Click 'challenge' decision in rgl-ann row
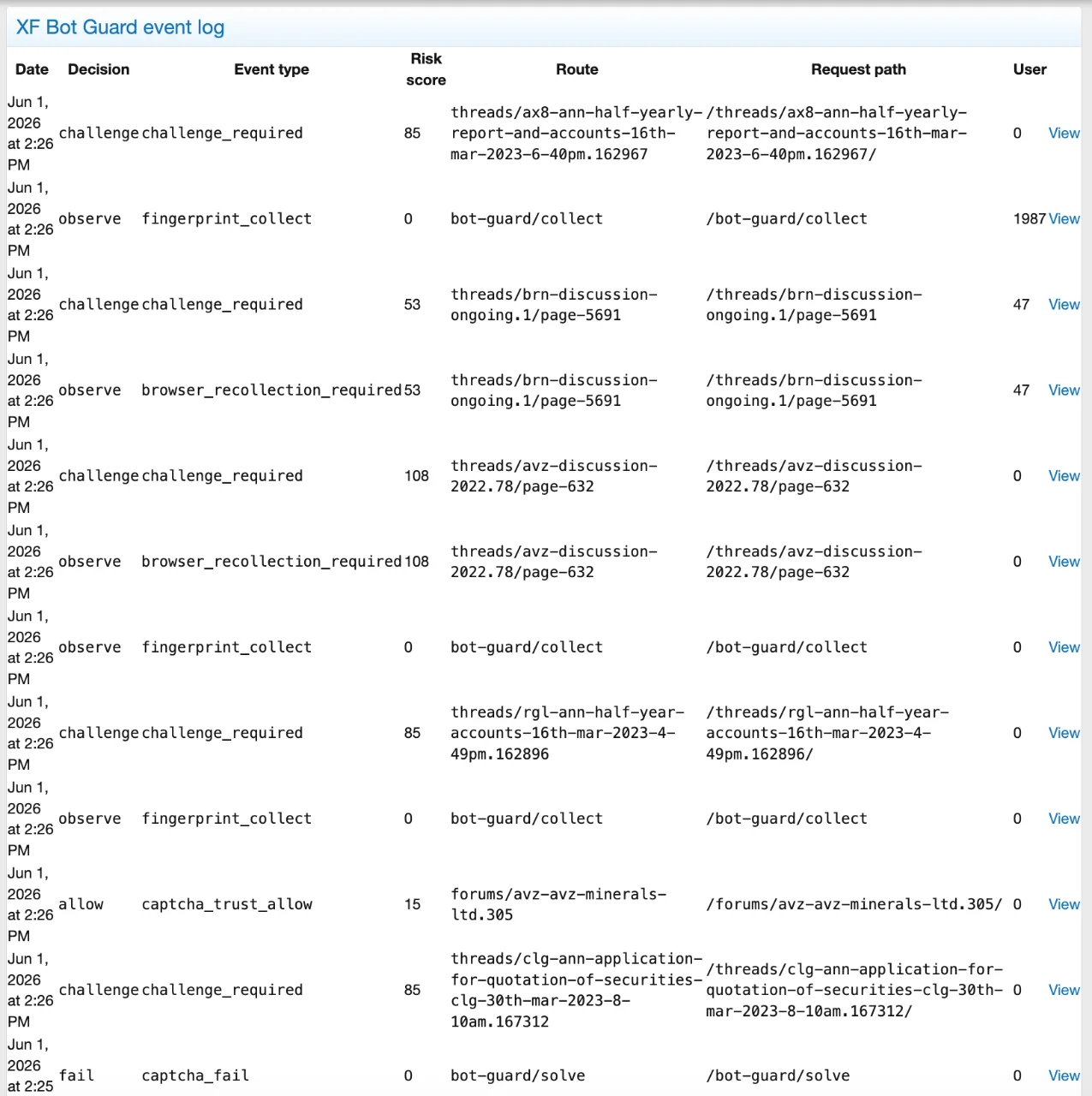The width and height of the screenshot is (1092, 1096). coord(98,732)
